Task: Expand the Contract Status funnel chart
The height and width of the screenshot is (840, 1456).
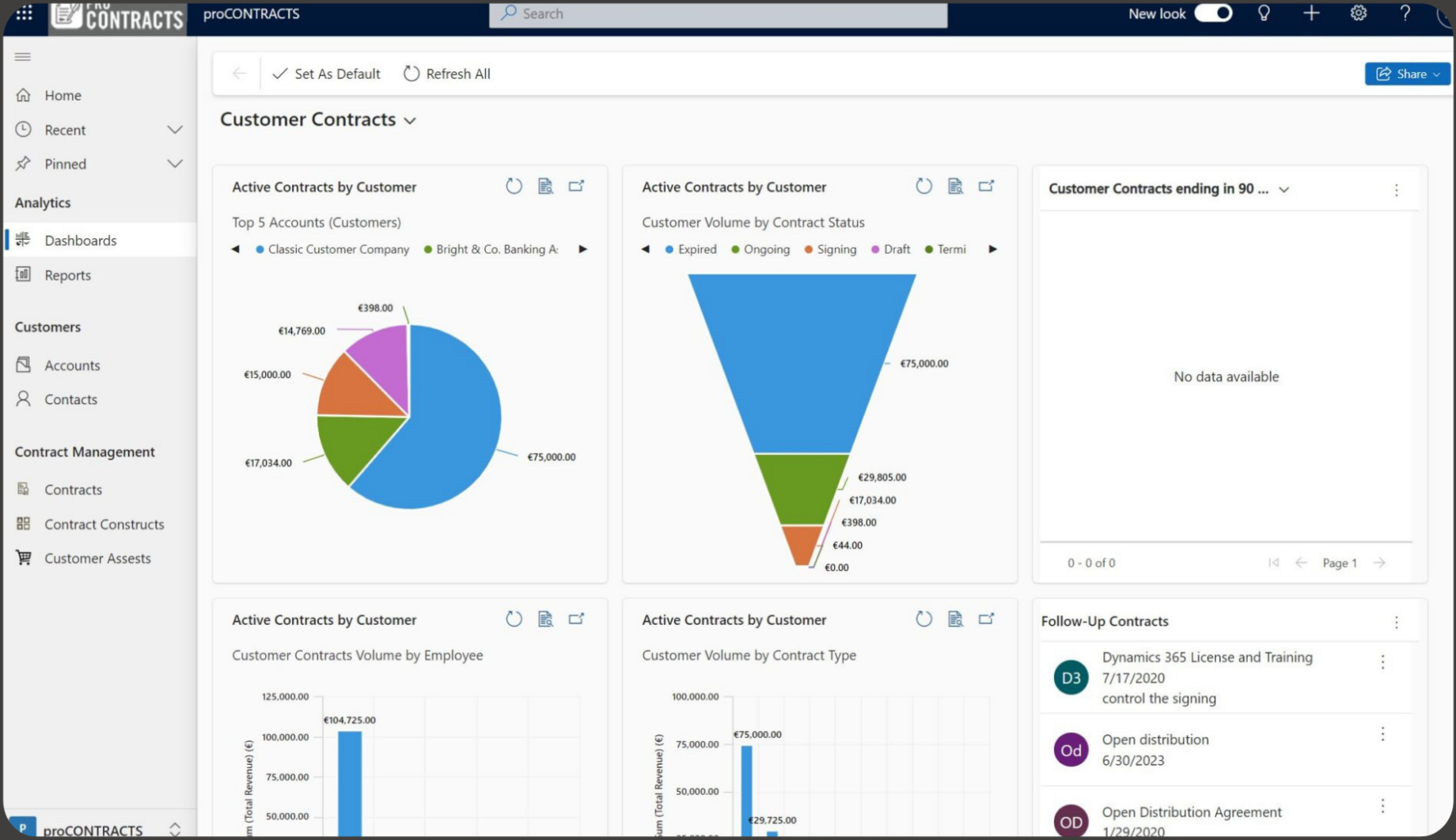Action: click(987, 187)
